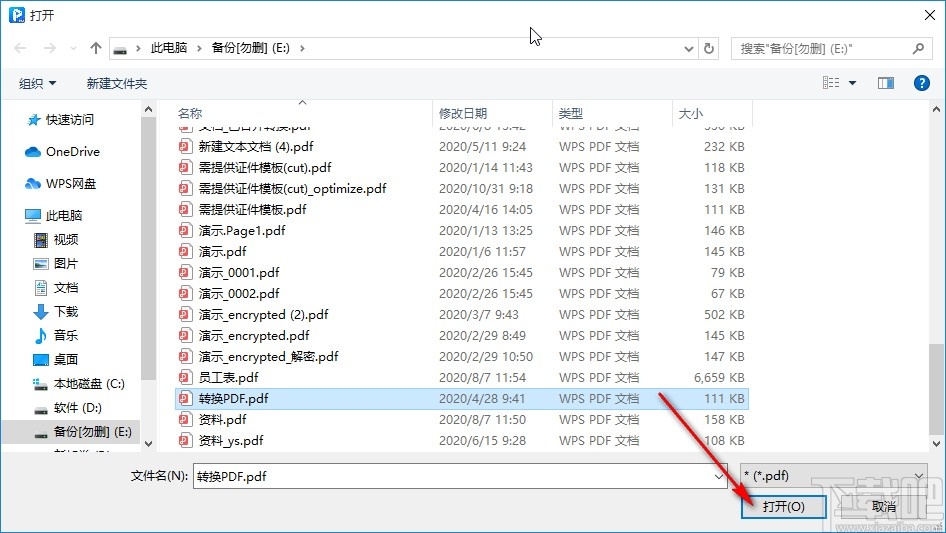Refresh the current folder listing
This screenshot has height=533, width=946.
pyautogui.click(x=710, y=48)
